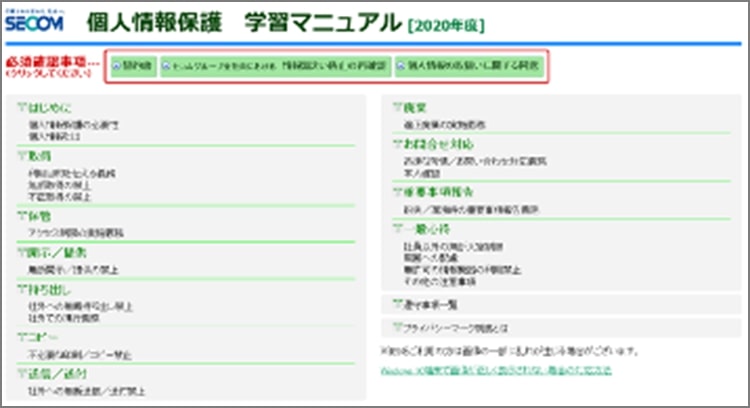
Task: Open the long セコムグループ green button
Action: [276, 66]
